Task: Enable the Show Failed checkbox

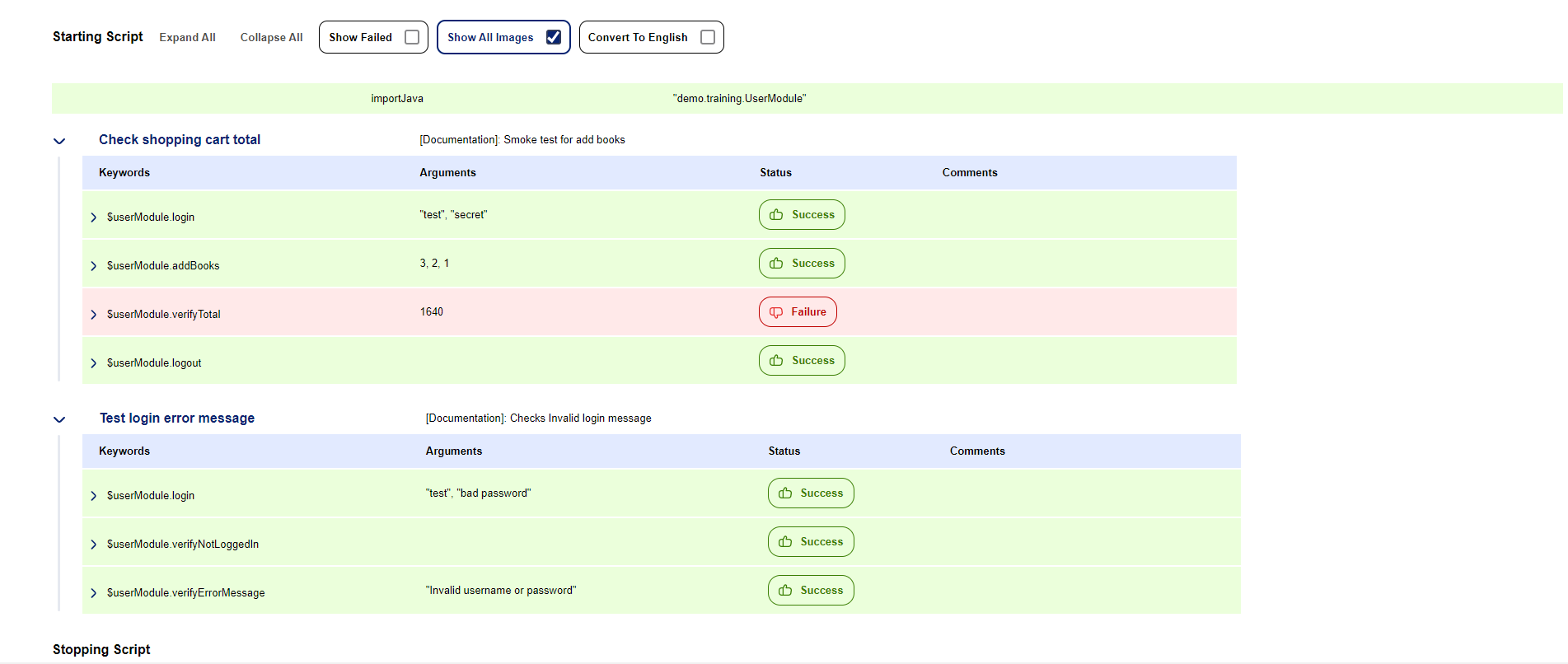Action: pyautogui.click(x=412, y=37)
